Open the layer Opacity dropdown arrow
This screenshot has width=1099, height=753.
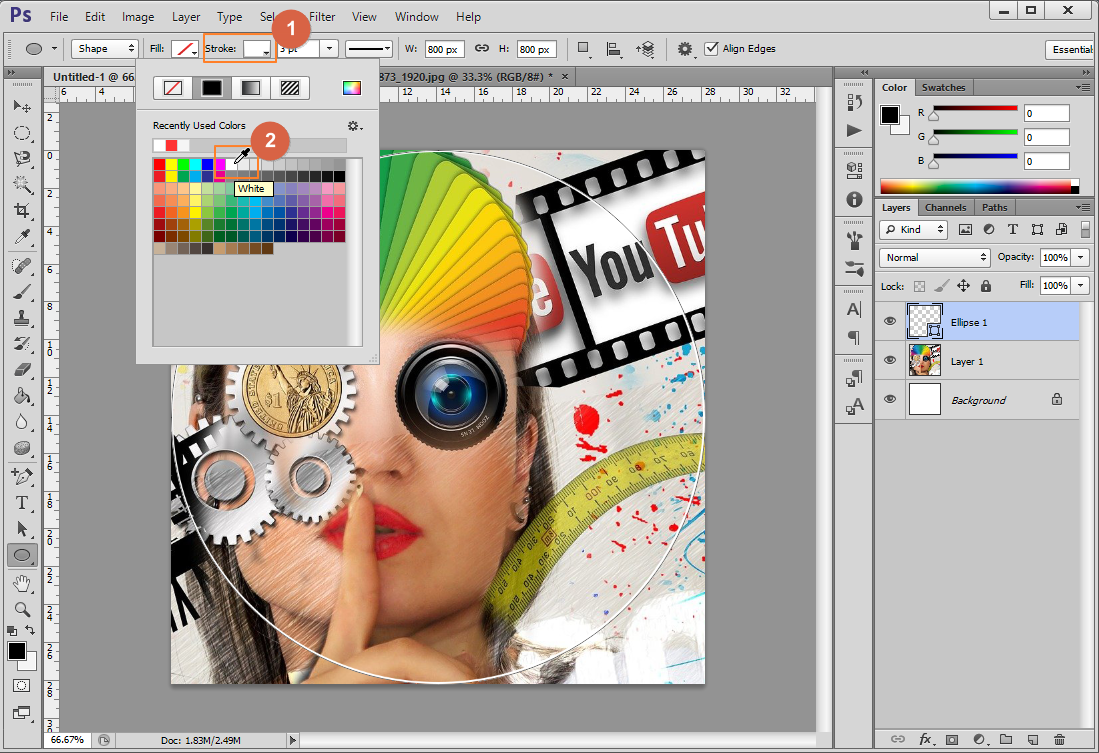(x=1081, y=257)
